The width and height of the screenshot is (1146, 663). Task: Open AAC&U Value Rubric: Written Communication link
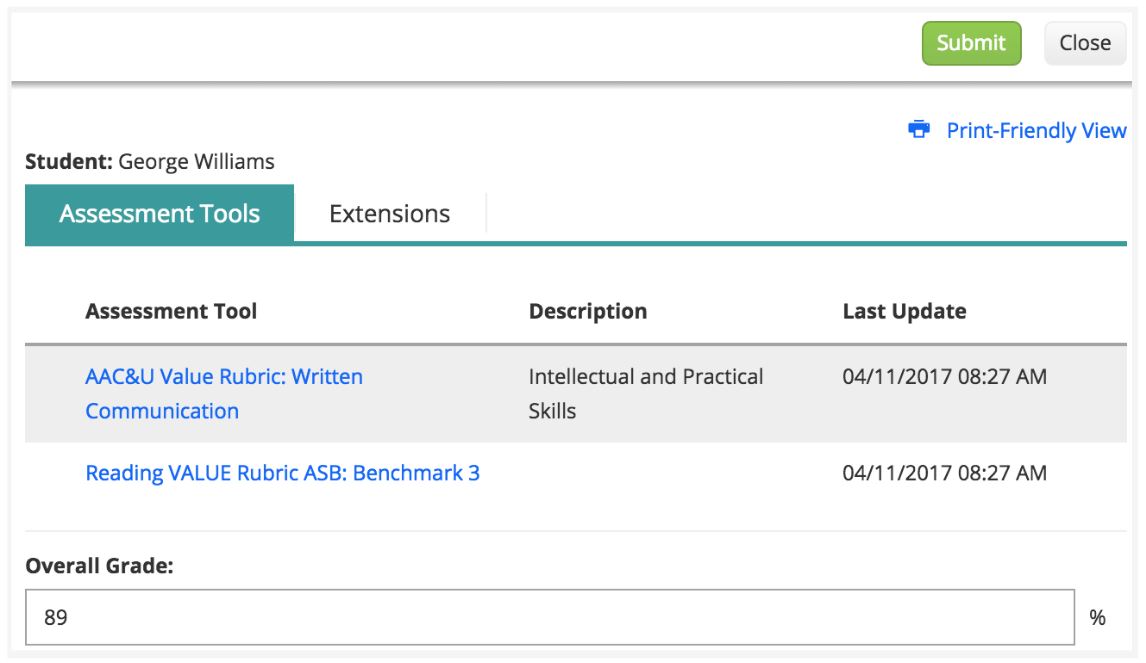(224, 393)
